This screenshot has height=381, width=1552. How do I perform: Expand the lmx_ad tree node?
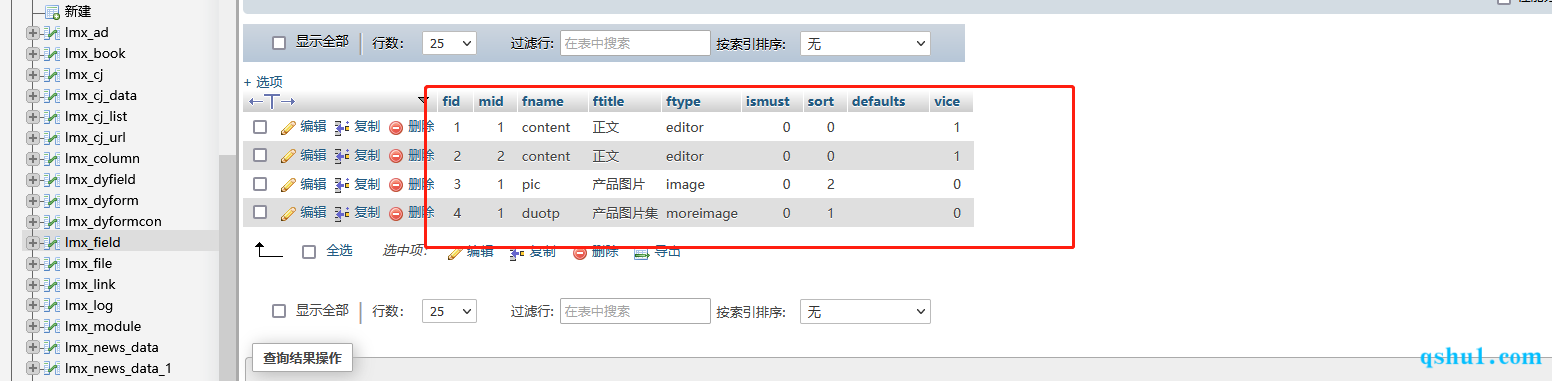(x=33, y=33)
